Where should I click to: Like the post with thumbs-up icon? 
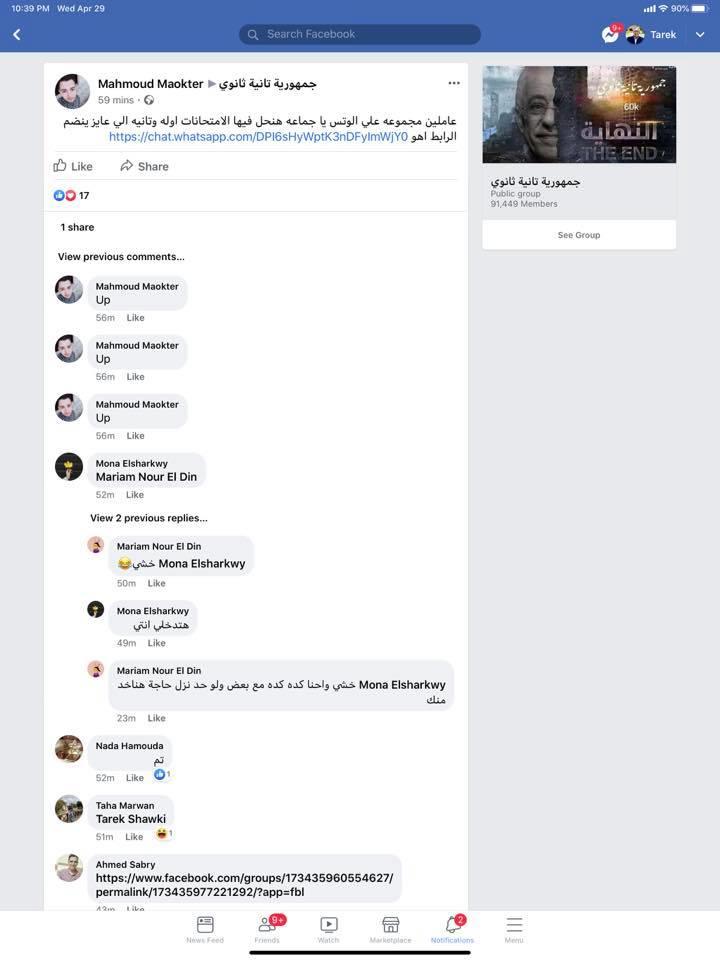73,166
